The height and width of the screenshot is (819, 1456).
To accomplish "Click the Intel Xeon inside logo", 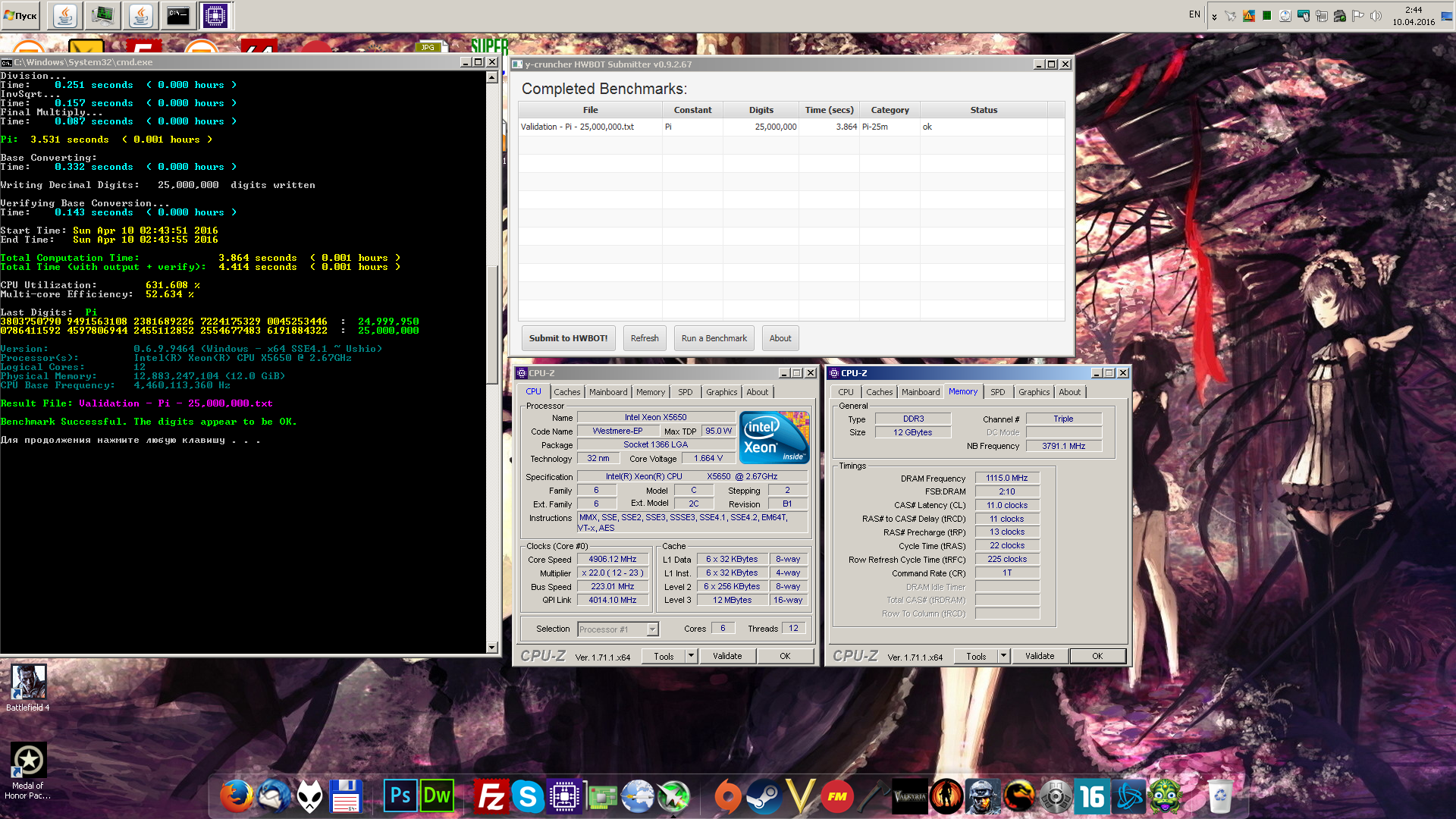I will click(x=774, y=438).
